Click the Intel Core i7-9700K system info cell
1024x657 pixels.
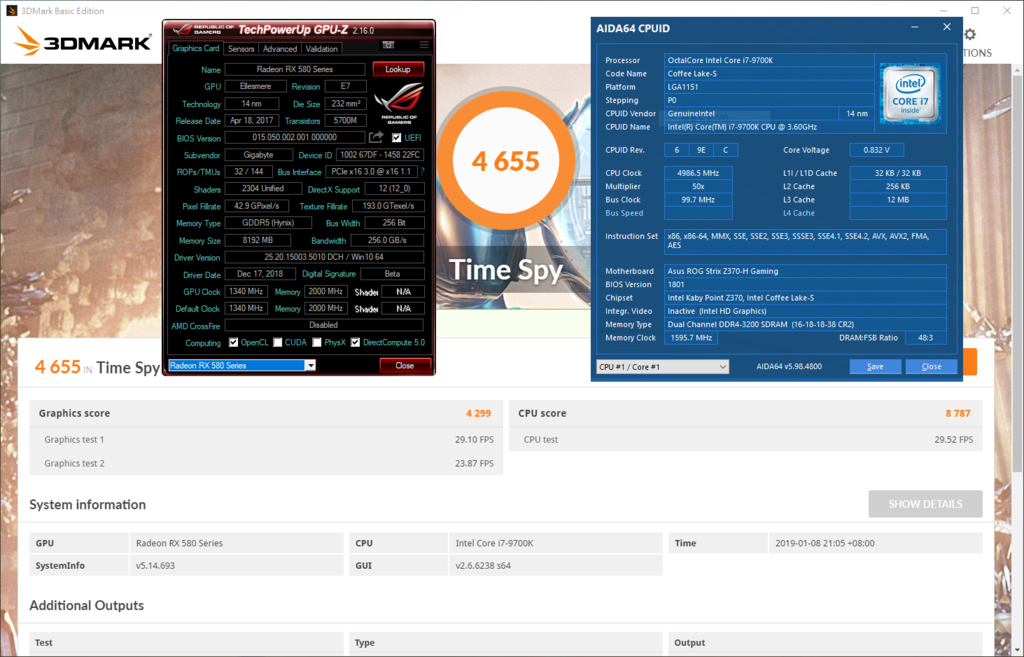click(556, 543)
